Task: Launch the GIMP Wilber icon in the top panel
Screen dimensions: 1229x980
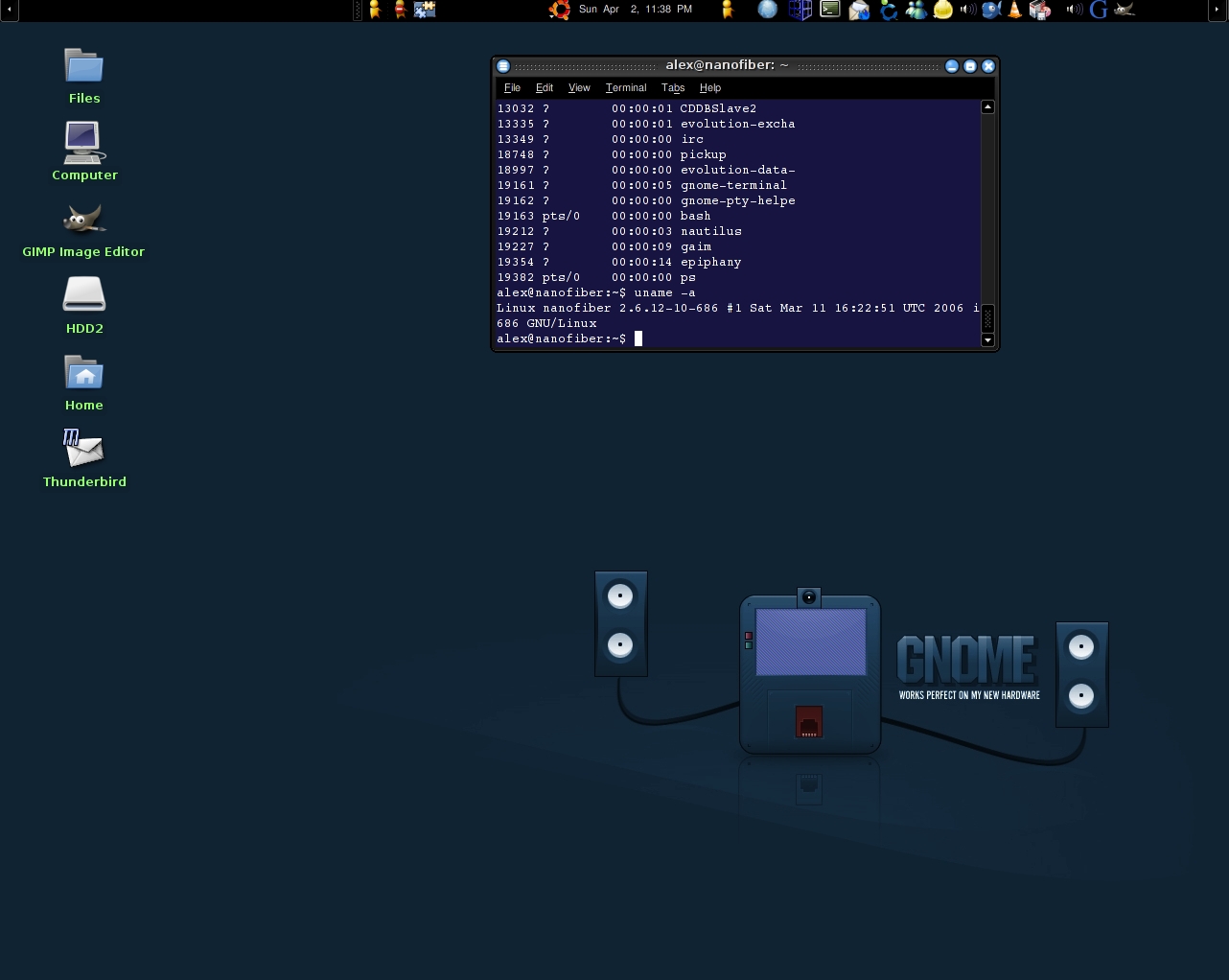Action: 1124,10
